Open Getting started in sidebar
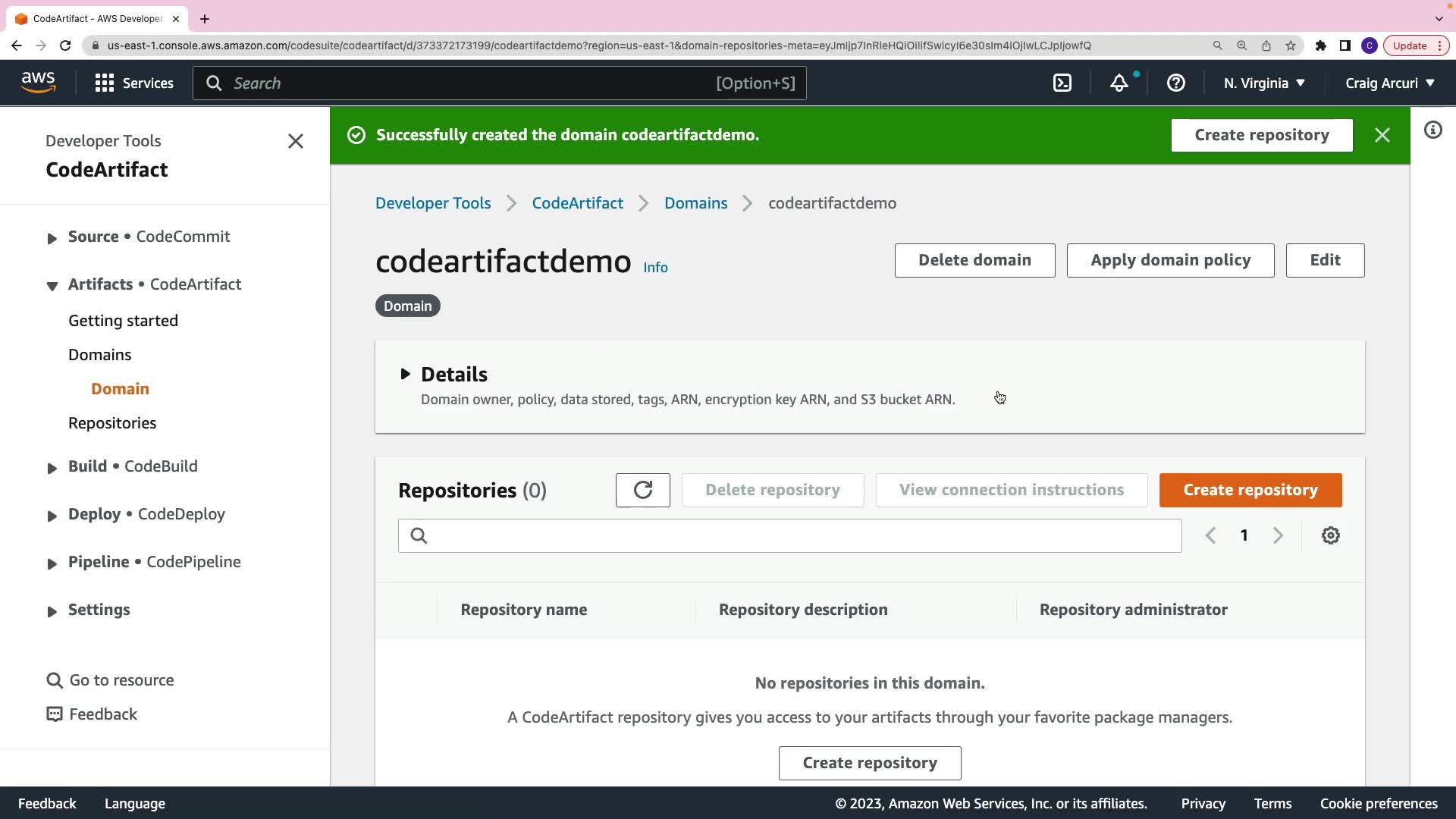This screenshot has width=1456, height=819. click(123, 321)
